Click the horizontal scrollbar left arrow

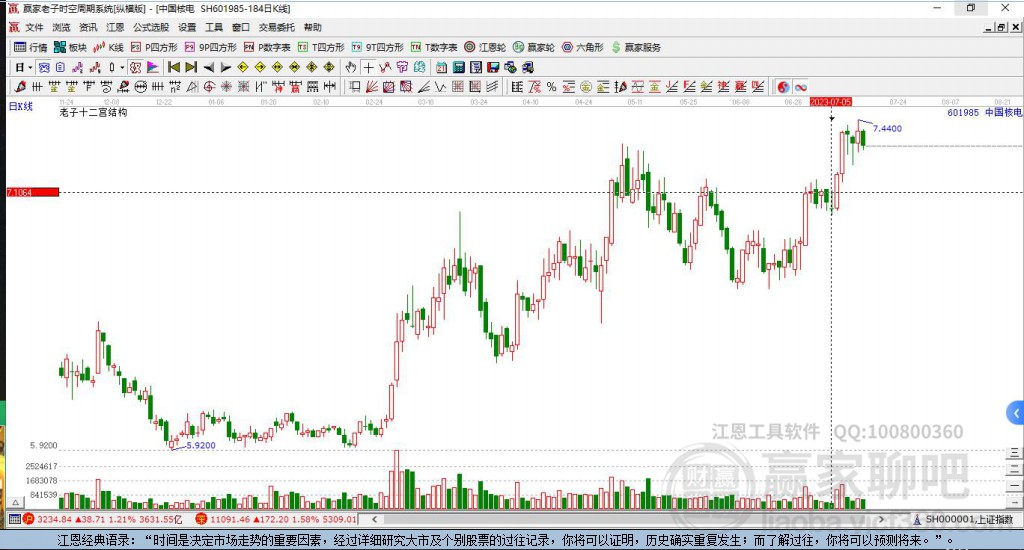pyautogui.click(x=374, y=519)
